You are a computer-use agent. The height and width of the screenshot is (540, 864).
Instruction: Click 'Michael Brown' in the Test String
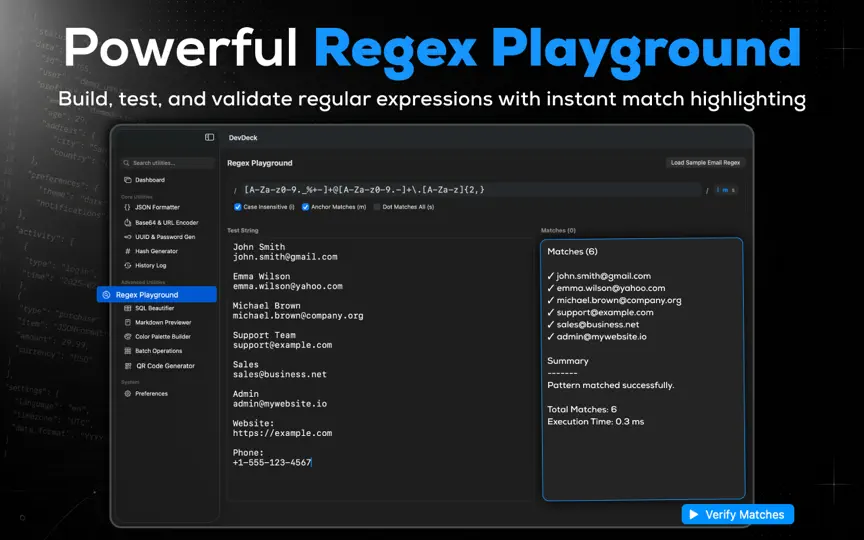pyautogui.click(x=267, y=306)
